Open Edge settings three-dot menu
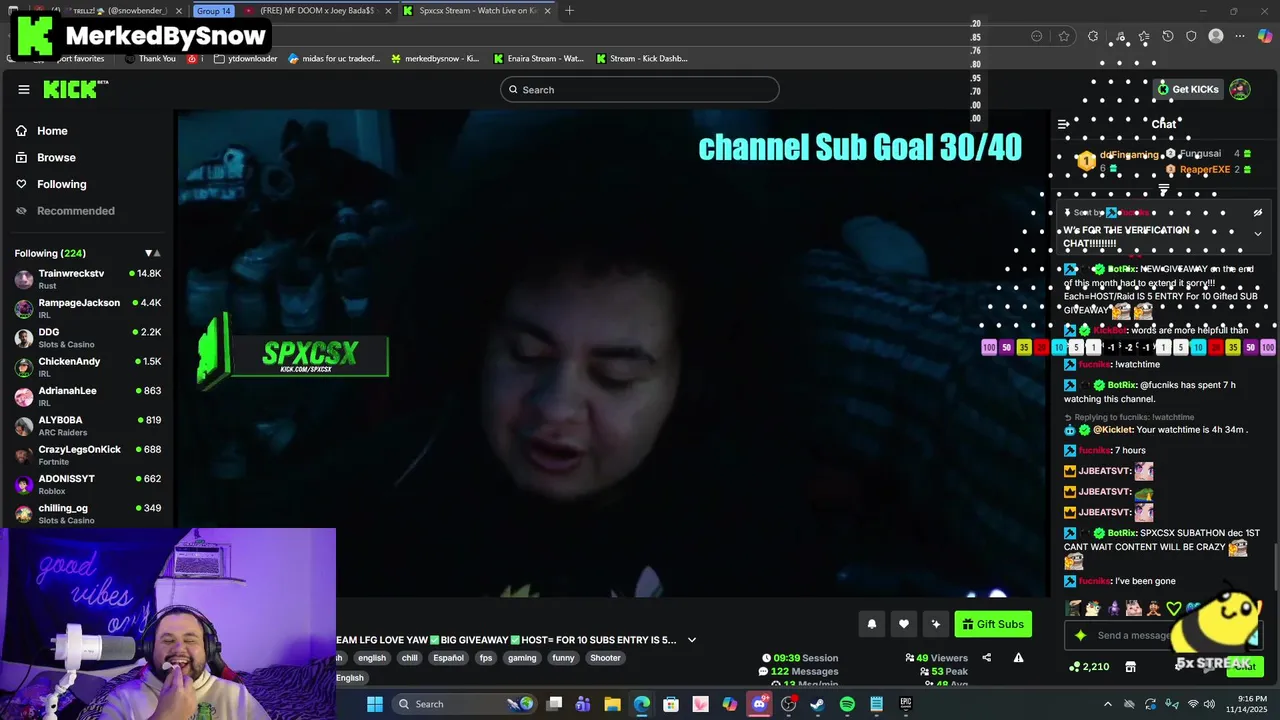1280x720 pixels. click(1240, 36)
